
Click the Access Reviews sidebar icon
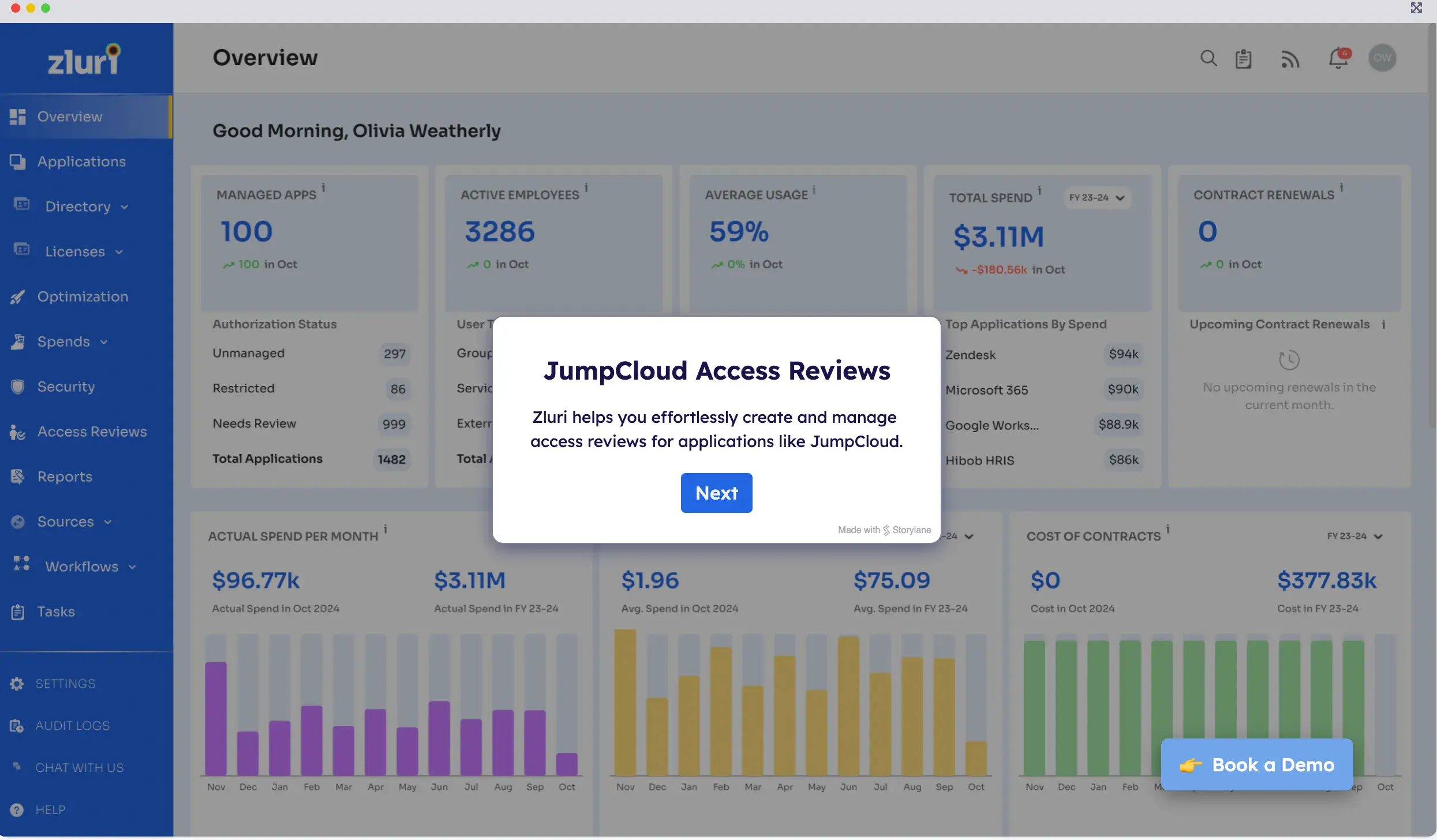pyautogui.click(x=18, y=432)
